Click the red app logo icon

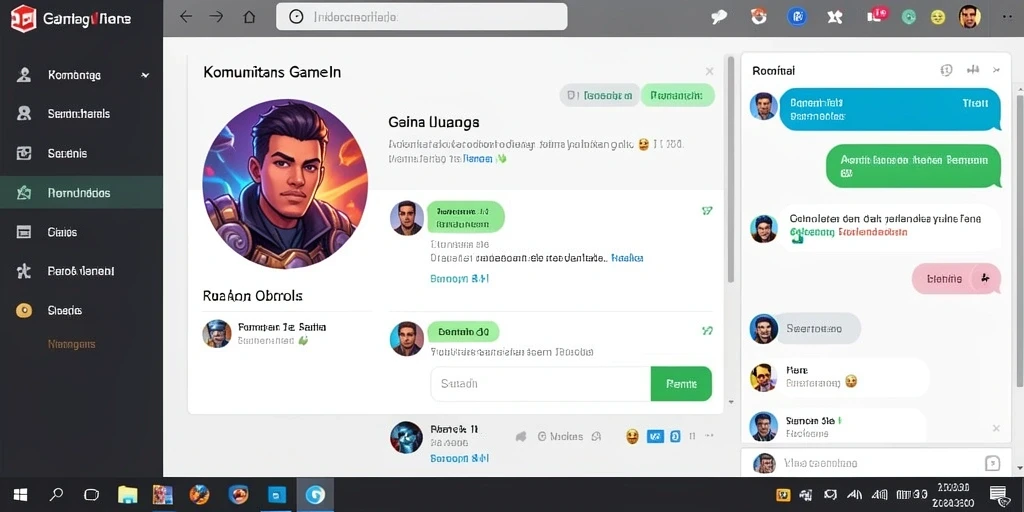24,18
